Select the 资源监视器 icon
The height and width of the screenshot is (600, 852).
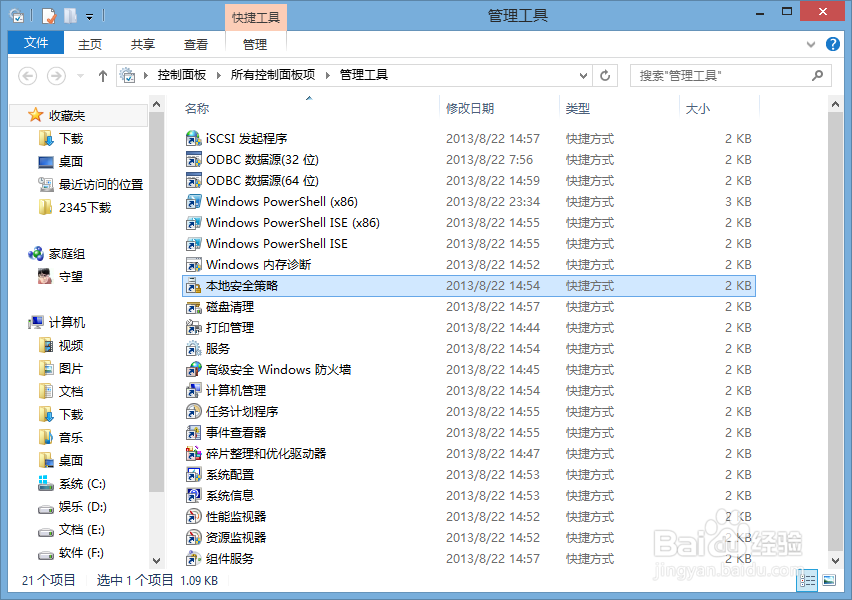click(x=193, y=538)
